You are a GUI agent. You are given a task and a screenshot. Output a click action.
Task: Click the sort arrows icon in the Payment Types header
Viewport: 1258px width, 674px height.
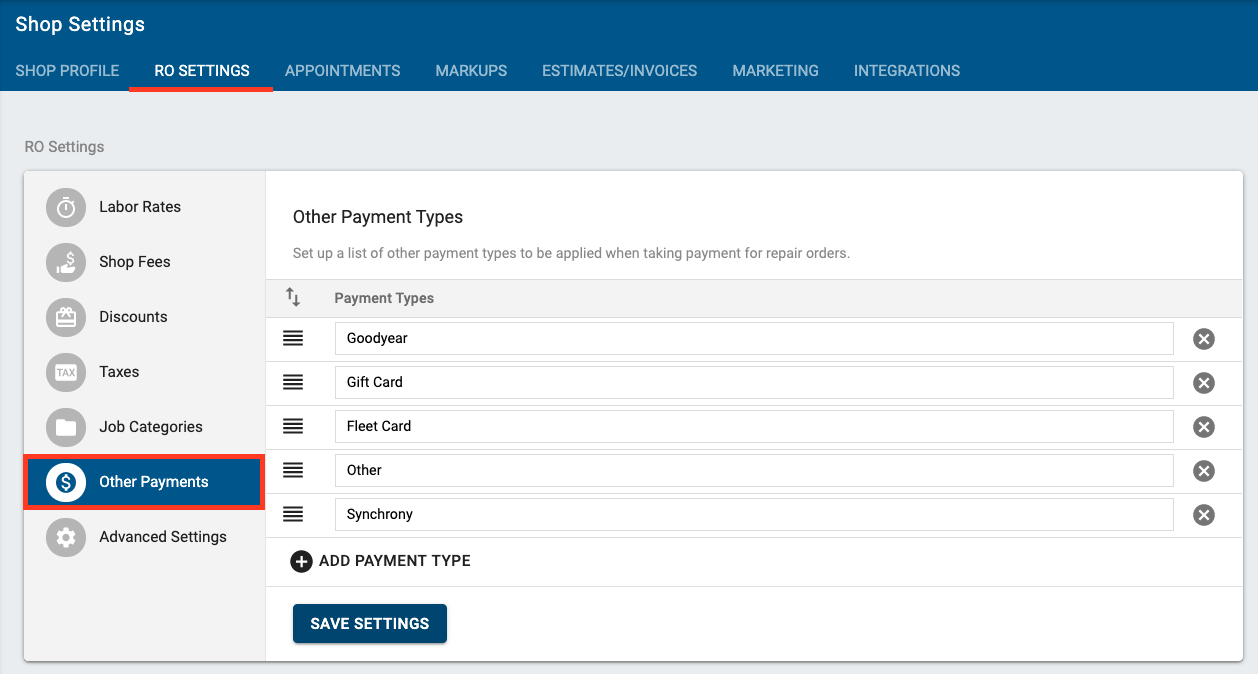pos(293,297)
